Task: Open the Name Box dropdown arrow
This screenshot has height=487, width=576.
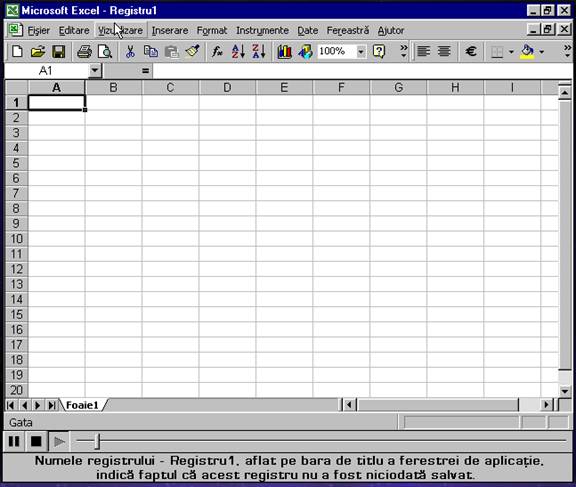Action: coord(94,70)
